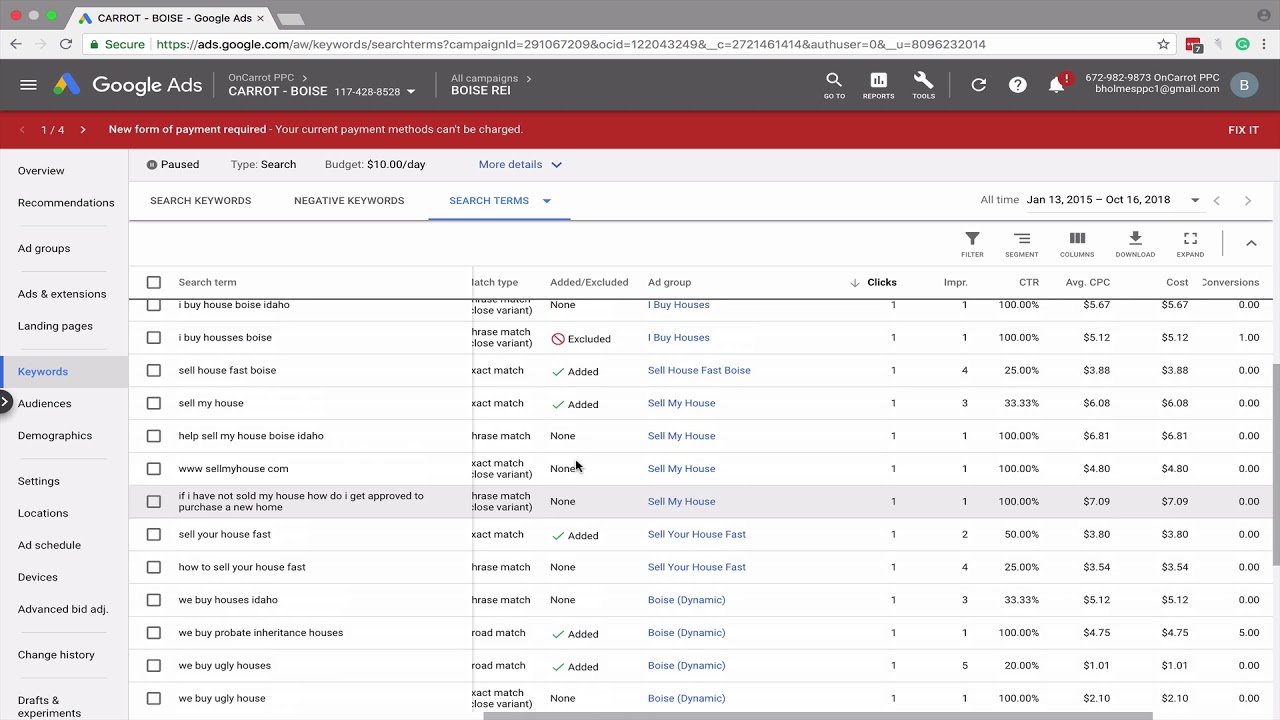Sort by the Clicks column

pyautogui.click(x=881, y=282)
